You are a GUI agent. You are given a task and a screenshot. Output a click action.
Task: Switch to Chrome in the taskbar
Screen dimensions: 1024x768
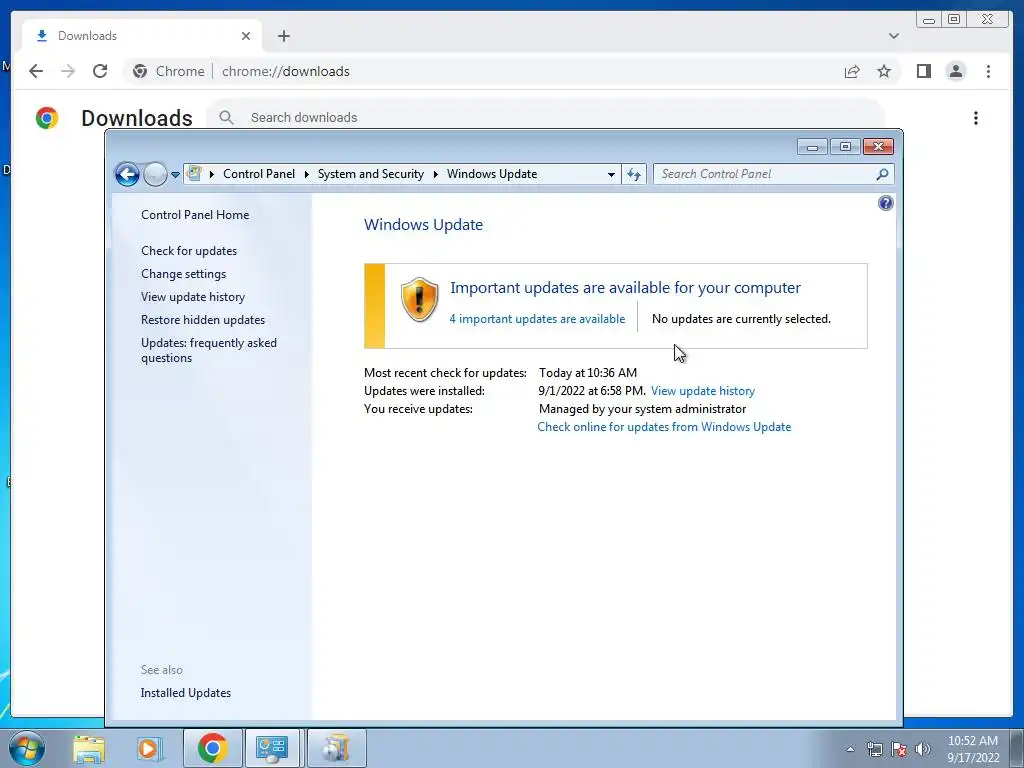(212, 748)
